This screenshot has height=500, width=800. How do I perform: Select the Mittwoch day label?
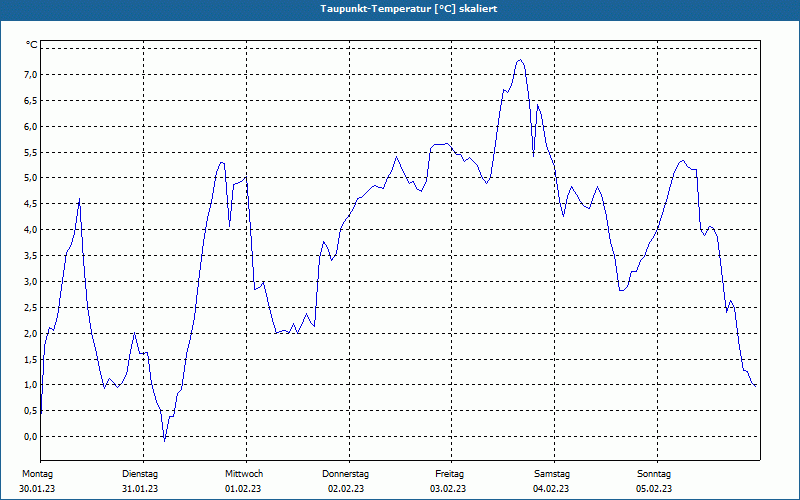click(244, 474)
